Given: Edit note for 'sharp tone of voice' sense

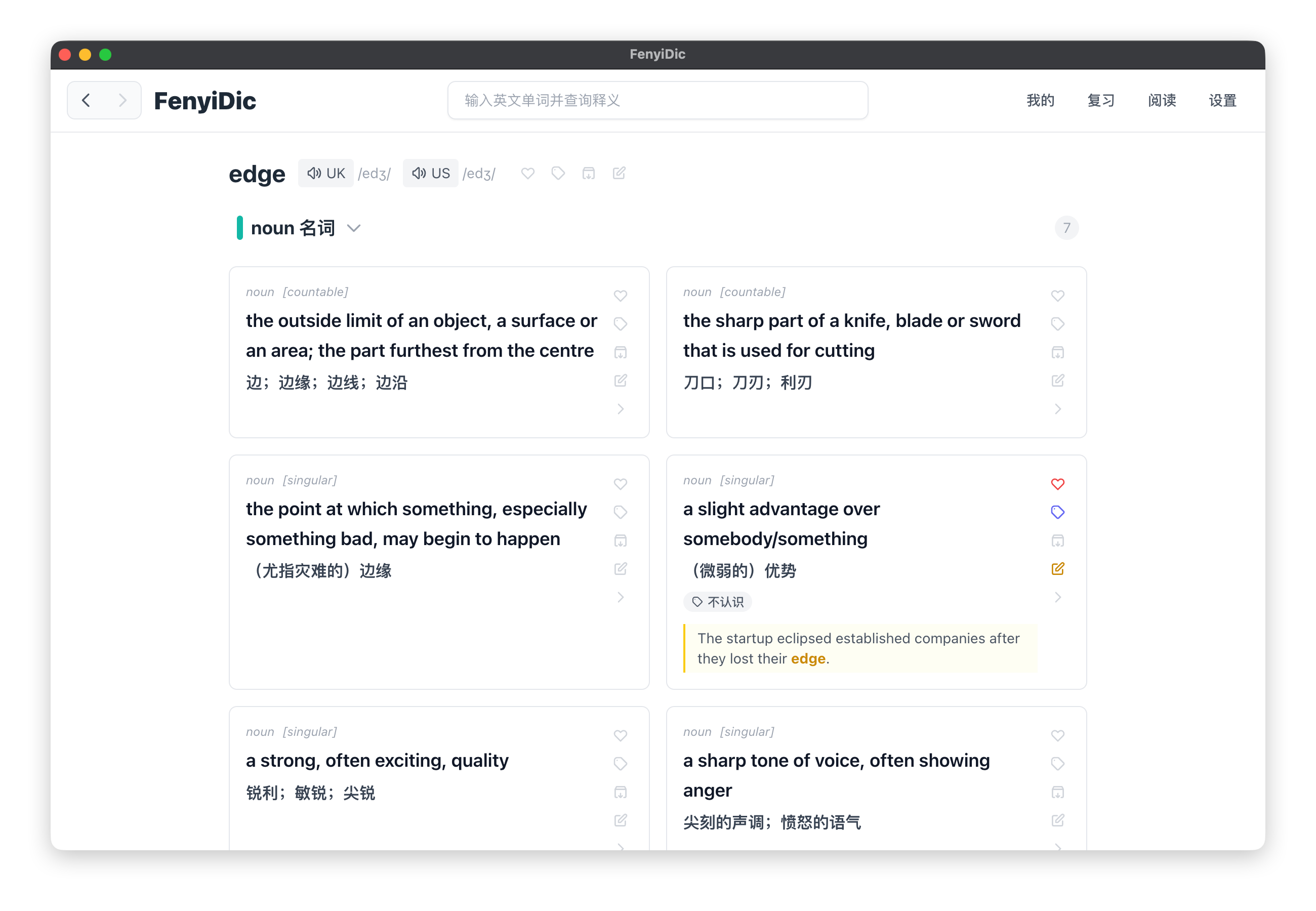Looking at the screenshot, I should click(x=1057, y=821).
